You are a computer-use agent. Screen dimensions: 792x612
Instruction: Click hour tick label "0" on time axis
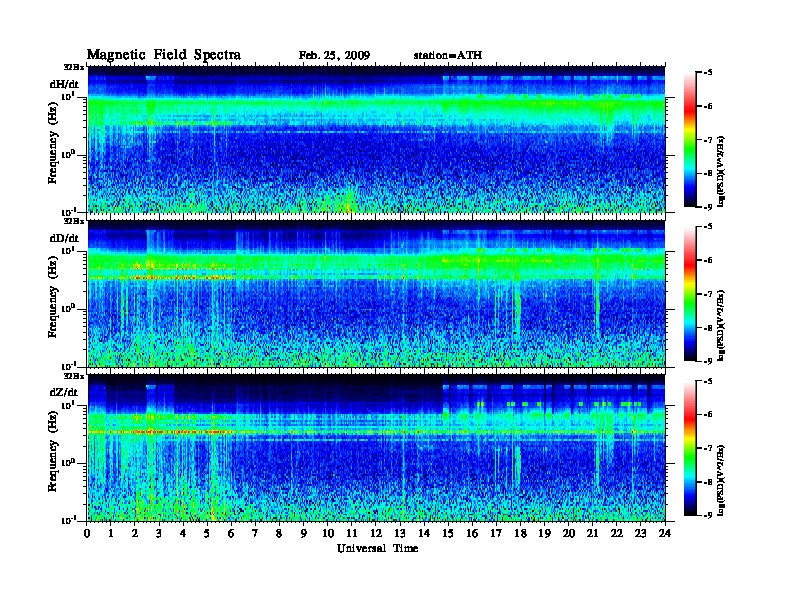pyautogui.click(x=87, y=533)
